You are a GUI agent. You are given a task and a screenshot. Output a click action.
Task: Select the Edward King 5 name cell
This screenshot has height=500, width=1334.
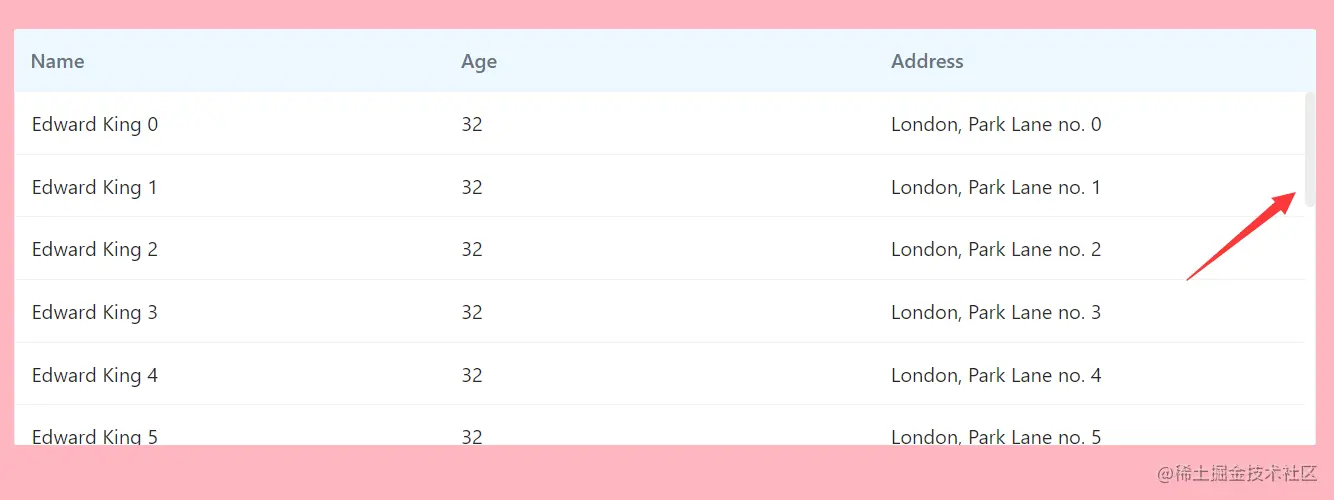pyautogui.click(x=95, y=436)
